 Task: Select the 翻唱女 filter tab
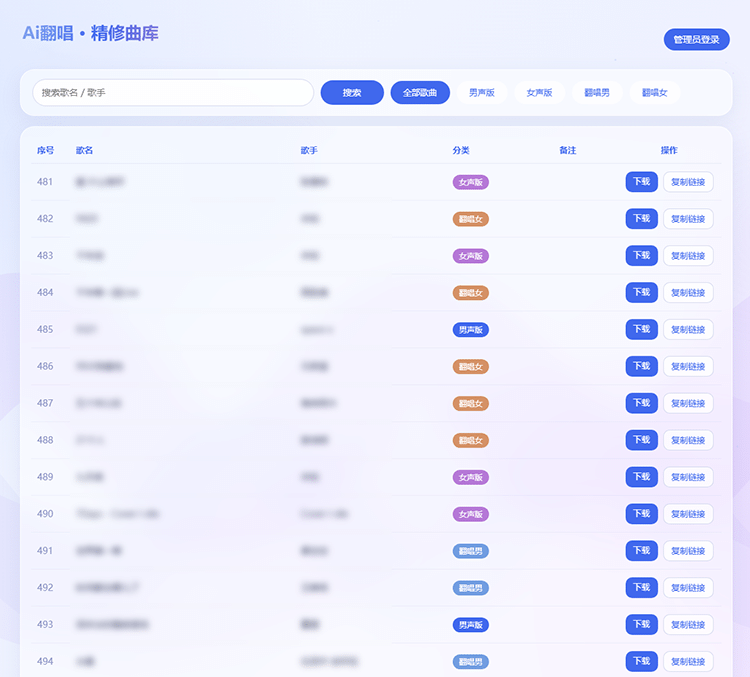(x=654, y=92)
